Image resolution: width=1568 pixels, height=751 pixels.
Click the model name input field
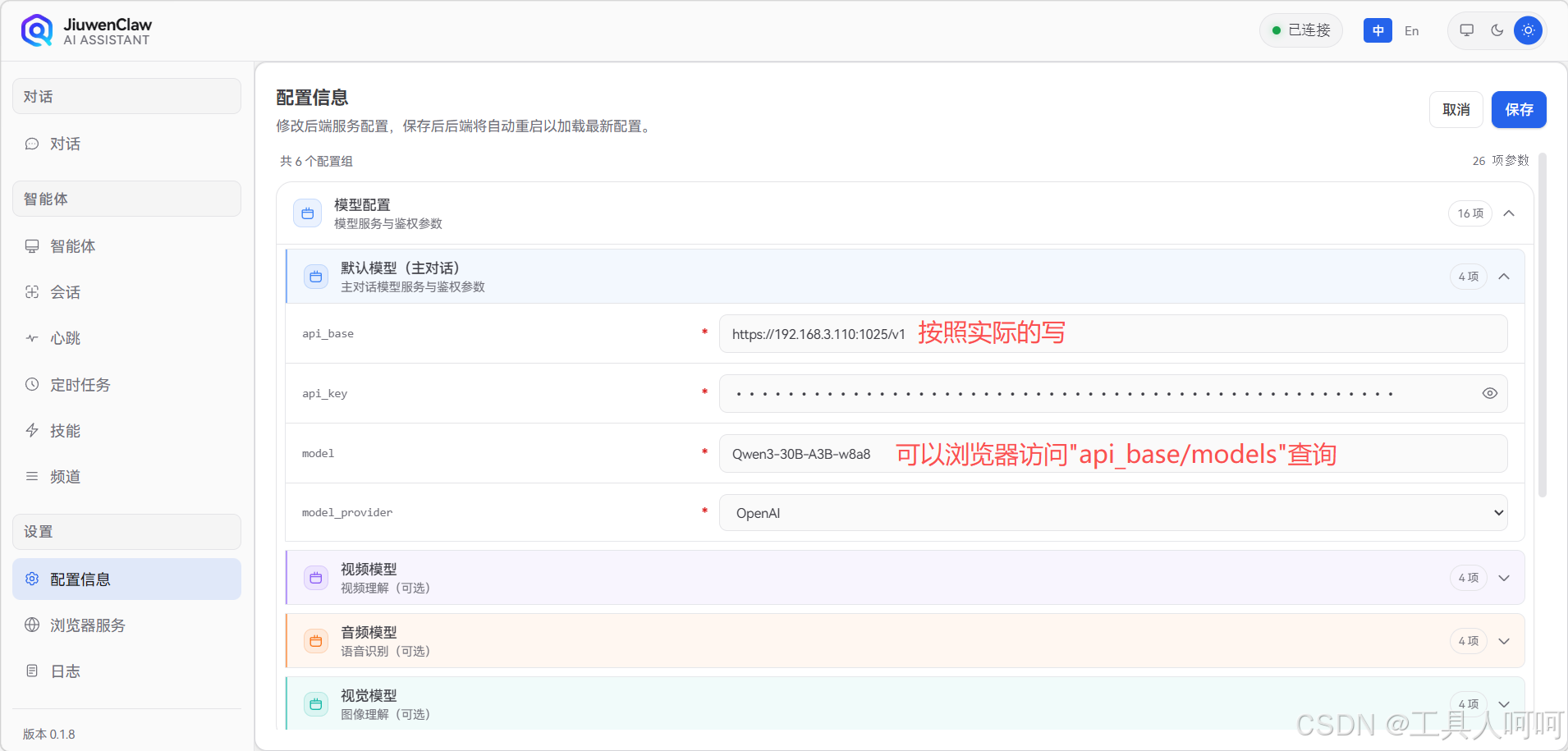pyautogui.click(x=1113, y=453)
